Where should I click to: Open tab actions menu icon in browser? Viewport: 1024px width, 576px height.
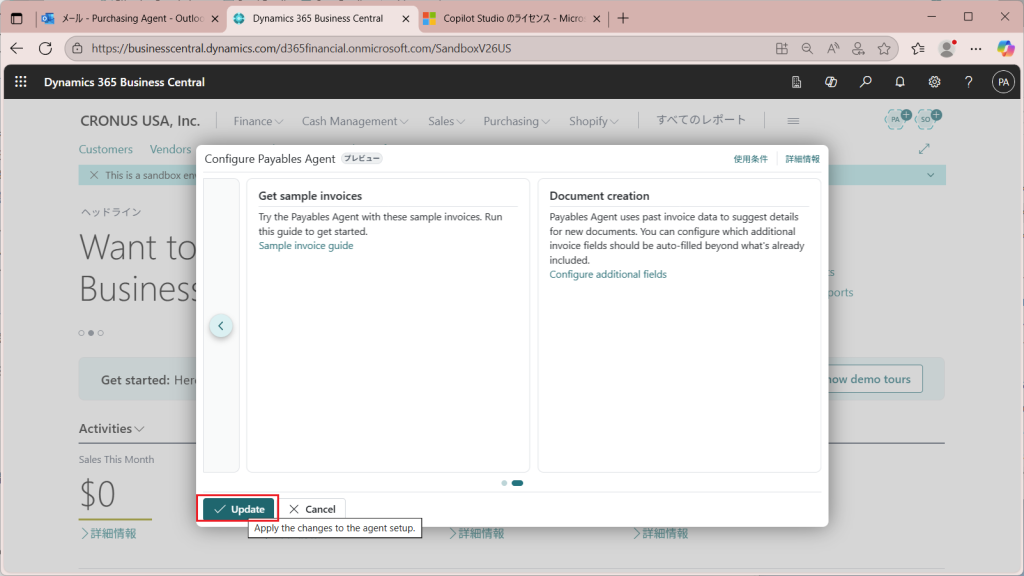[x=17, y=18]
